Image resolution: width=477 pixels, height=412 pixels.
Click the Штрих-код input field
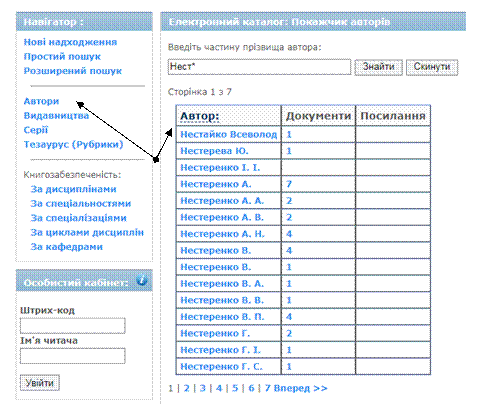point(73,325)
